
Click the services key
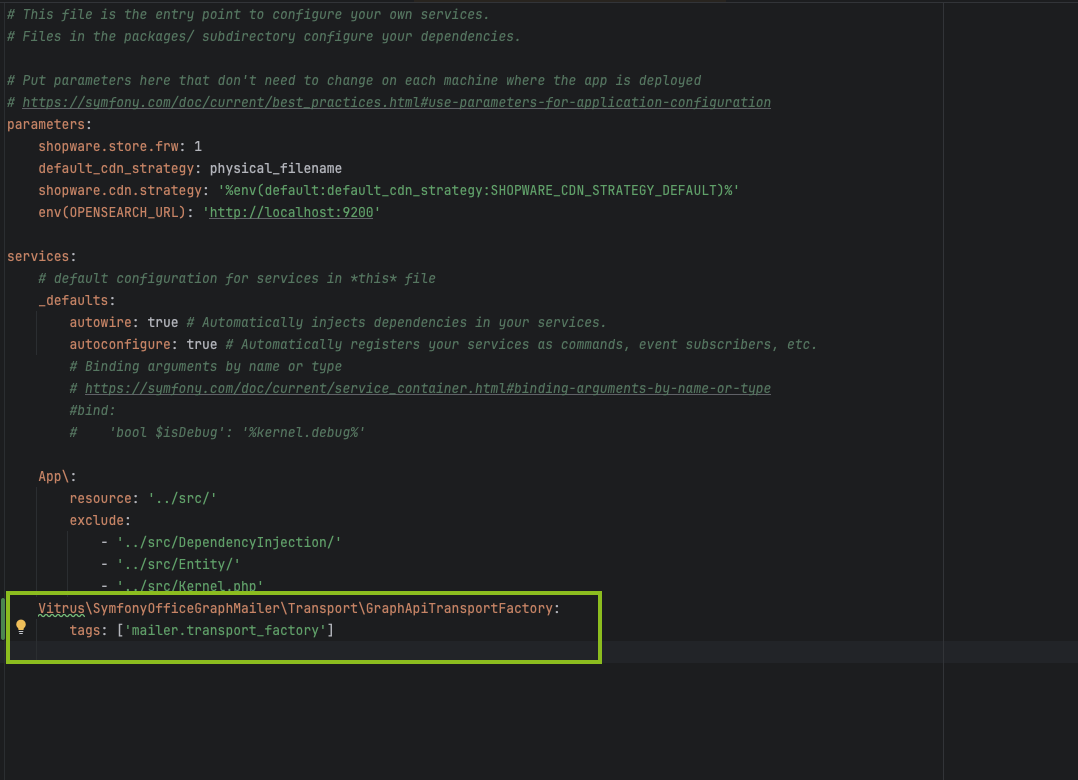click(38, 256)
